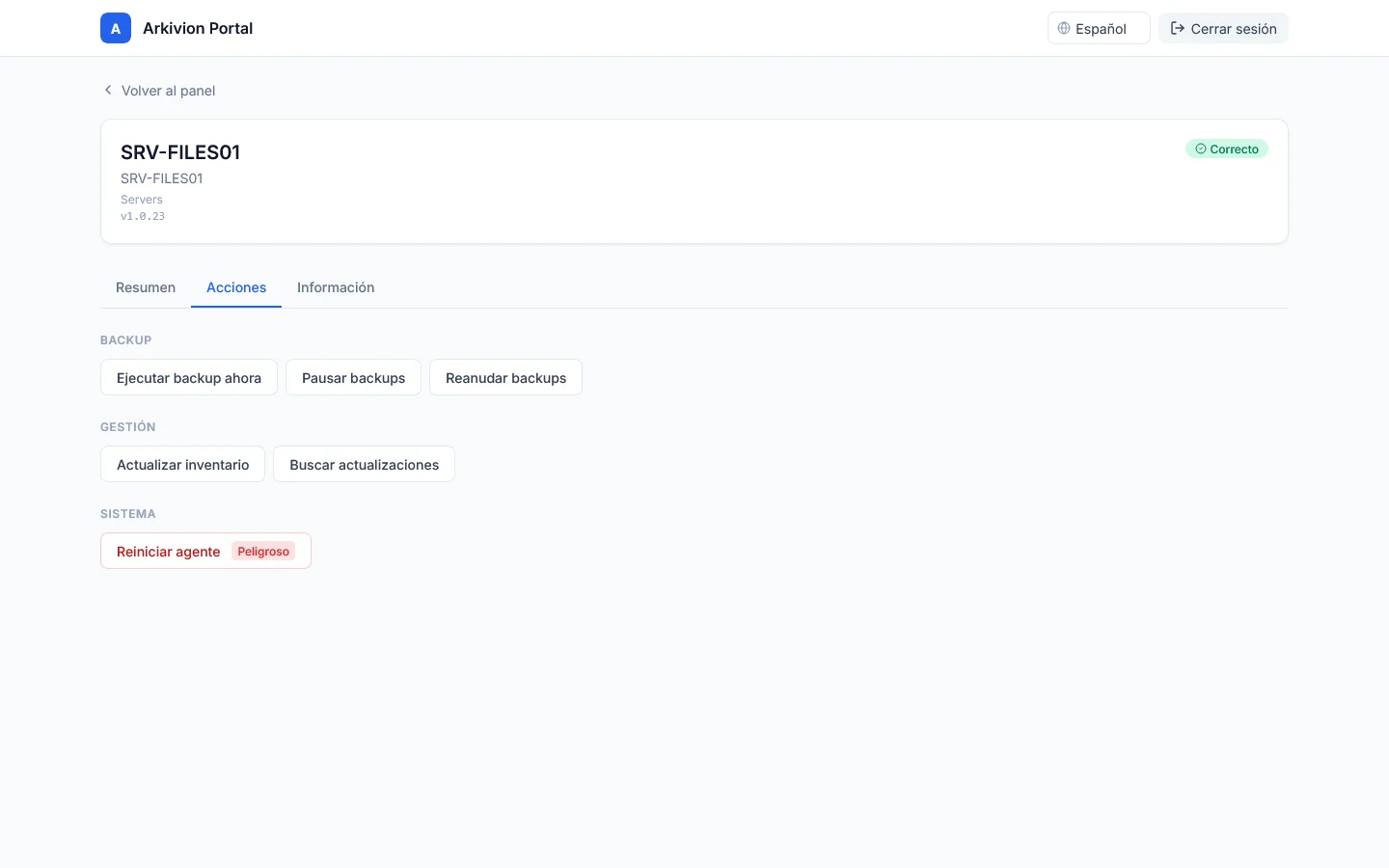Open the Información tab
Image resolution: width=1389 pixels, height=868 pixels.
336,287
